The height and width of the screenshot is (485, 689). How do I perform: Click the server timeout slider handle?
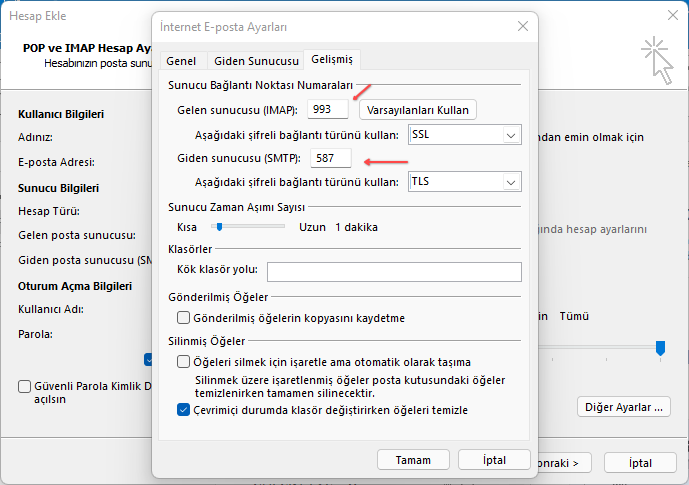[217, 227]
